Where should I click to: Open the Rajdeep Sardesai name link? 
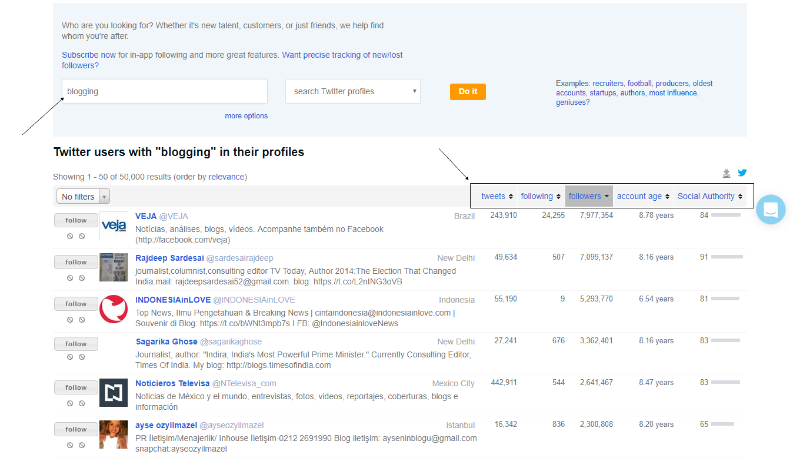point(169,258)
